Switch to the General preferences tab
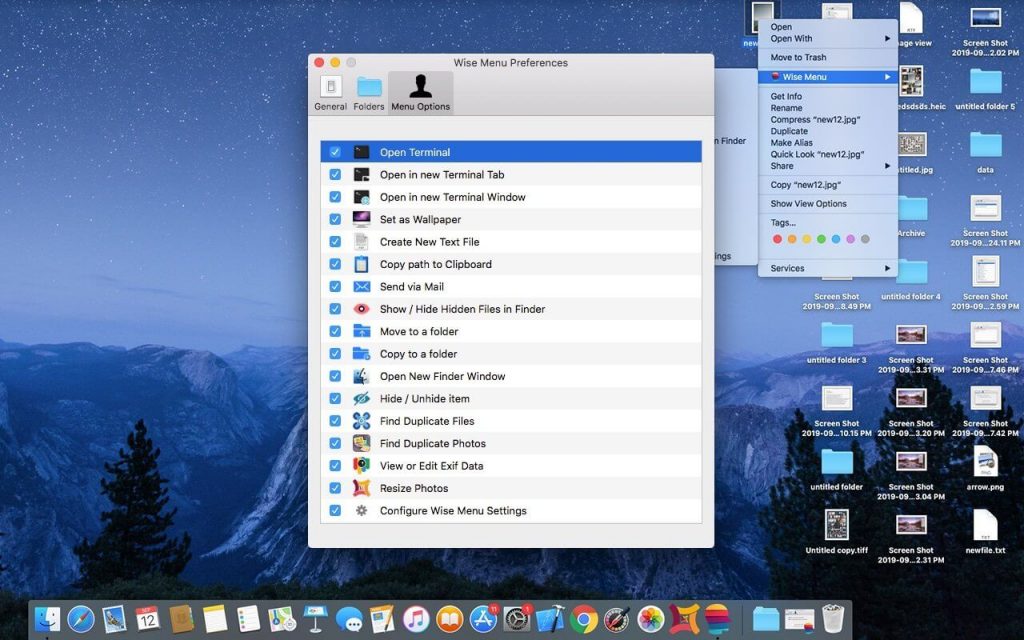 tap(330, 92)
